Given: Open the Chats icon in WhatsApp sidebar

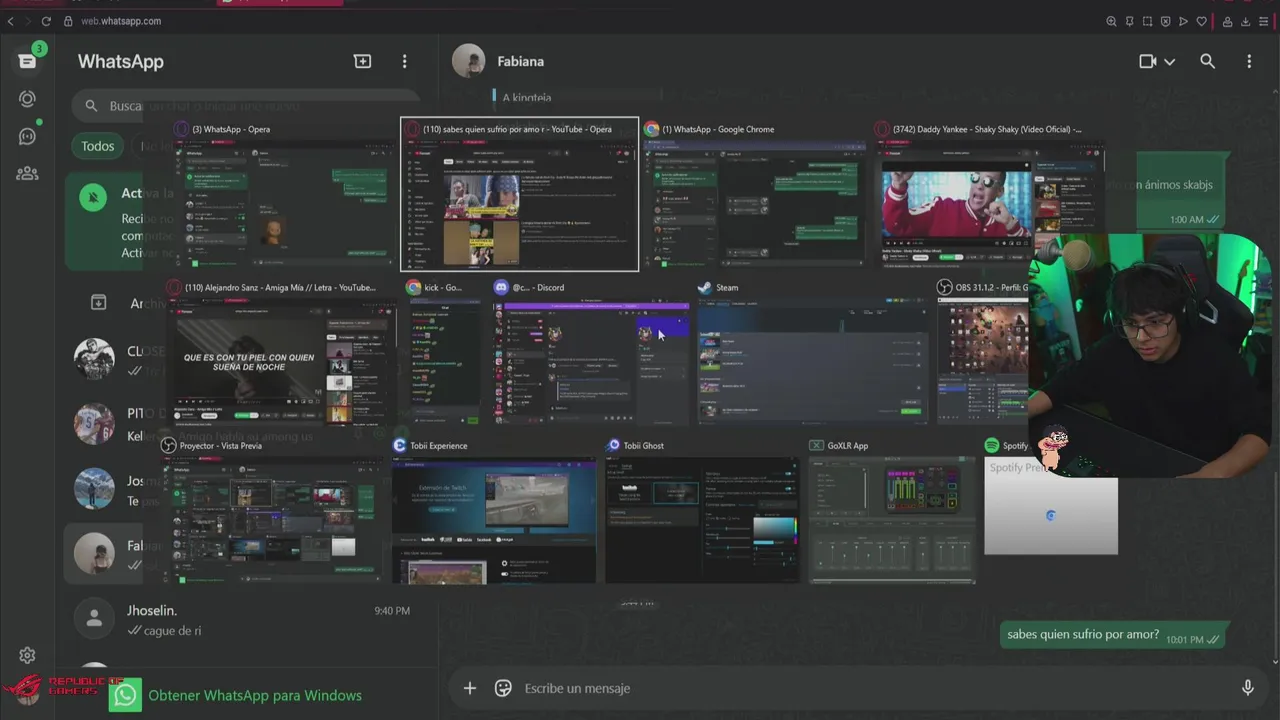Looking at the screenshot, I should coord(27,61).
